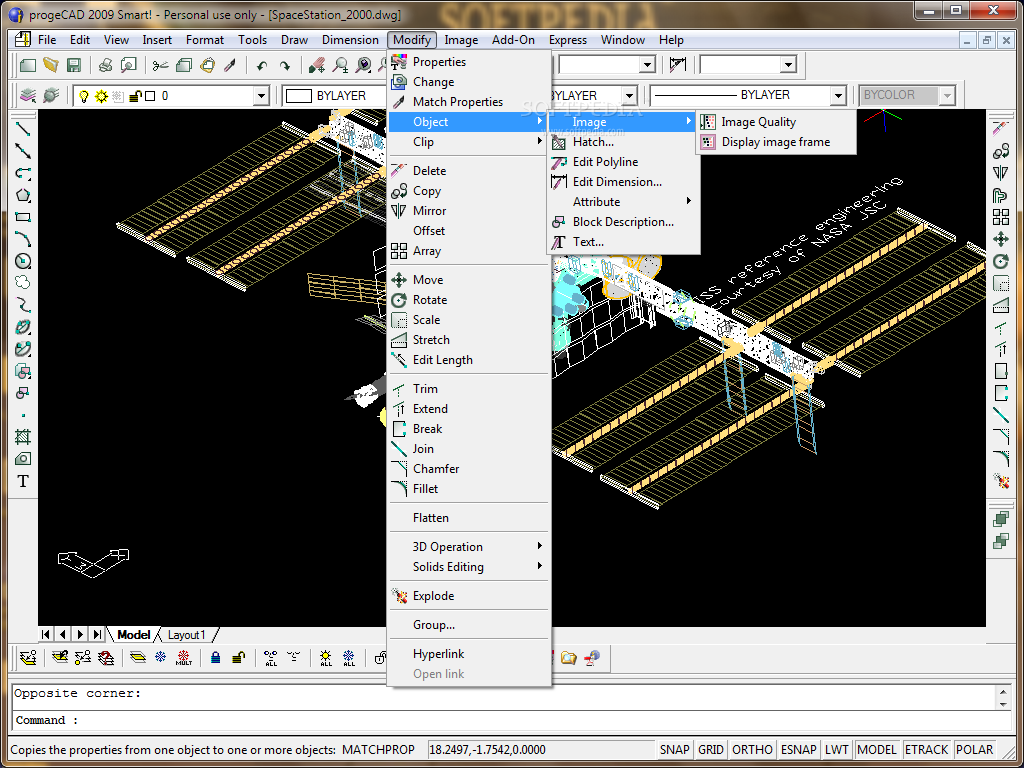The image size is (1024, 768).
Task: Click Rotate icon in right toolbar
Action: [x=1000, y=261]
